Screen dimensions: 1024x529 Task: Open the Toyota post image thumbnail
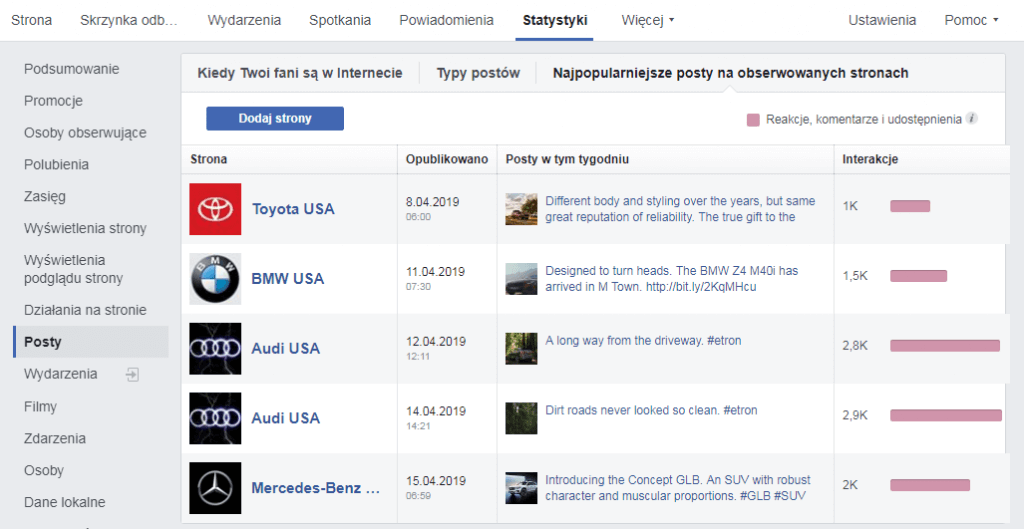click(x=521, y=209)
